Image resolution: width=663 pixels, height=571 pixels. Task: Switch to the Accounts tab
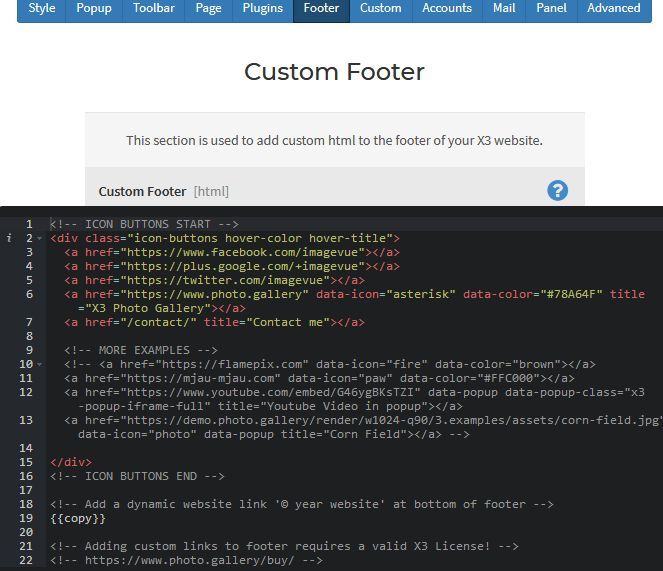(x=447, y=8)
